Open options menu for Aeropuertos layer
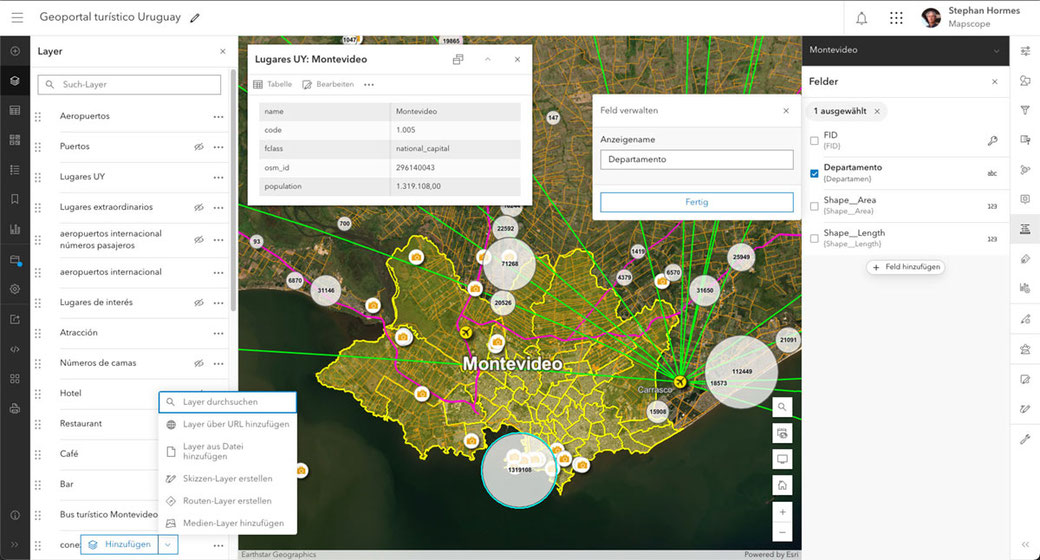Image resolution: width=1040 pixels, height=560 pixels. (x=218, y=117)
